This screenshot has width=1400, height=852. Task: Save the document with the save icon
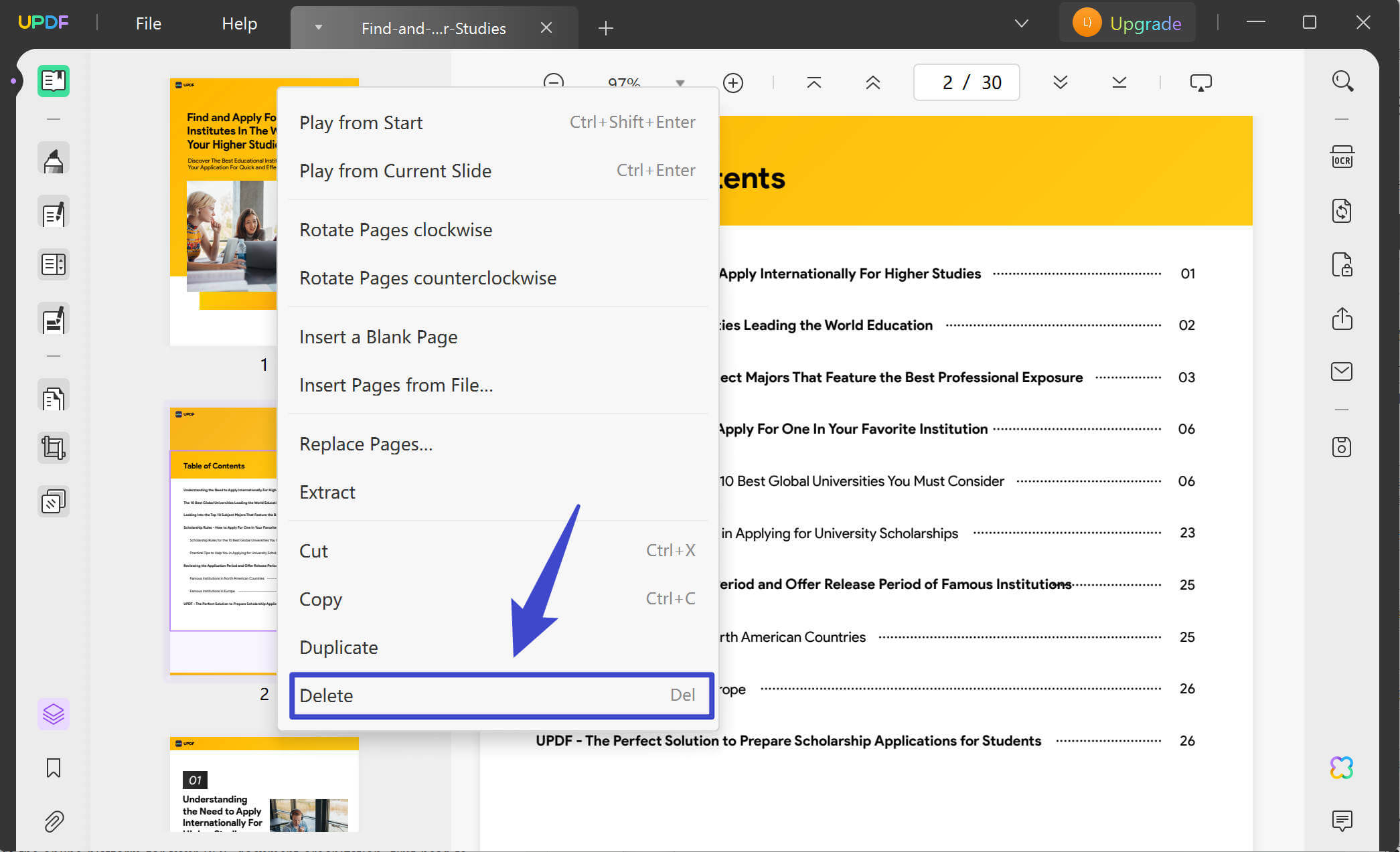click(x=1342, y=447)
